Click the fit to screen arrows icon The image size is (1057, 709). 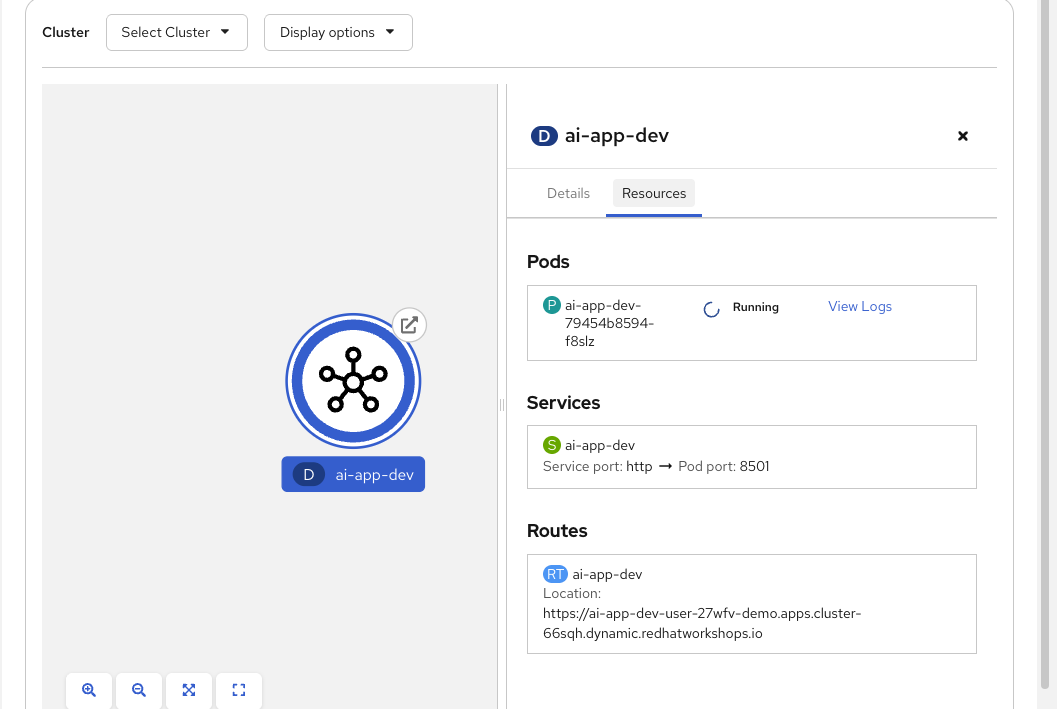click(189, 690)
